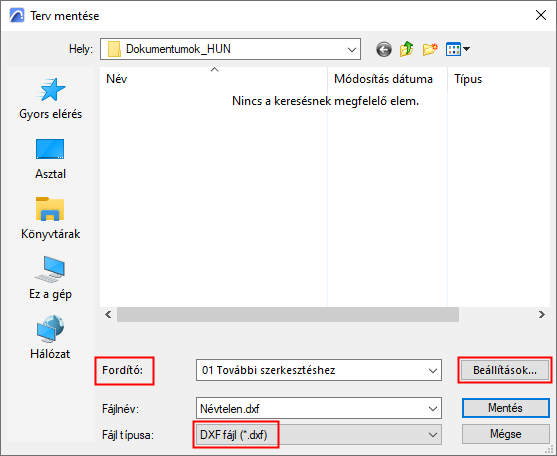This screenshot has width=557, height=456.
Task: Close the Terv mentése dialog
Action: click(x=541, y=15)
